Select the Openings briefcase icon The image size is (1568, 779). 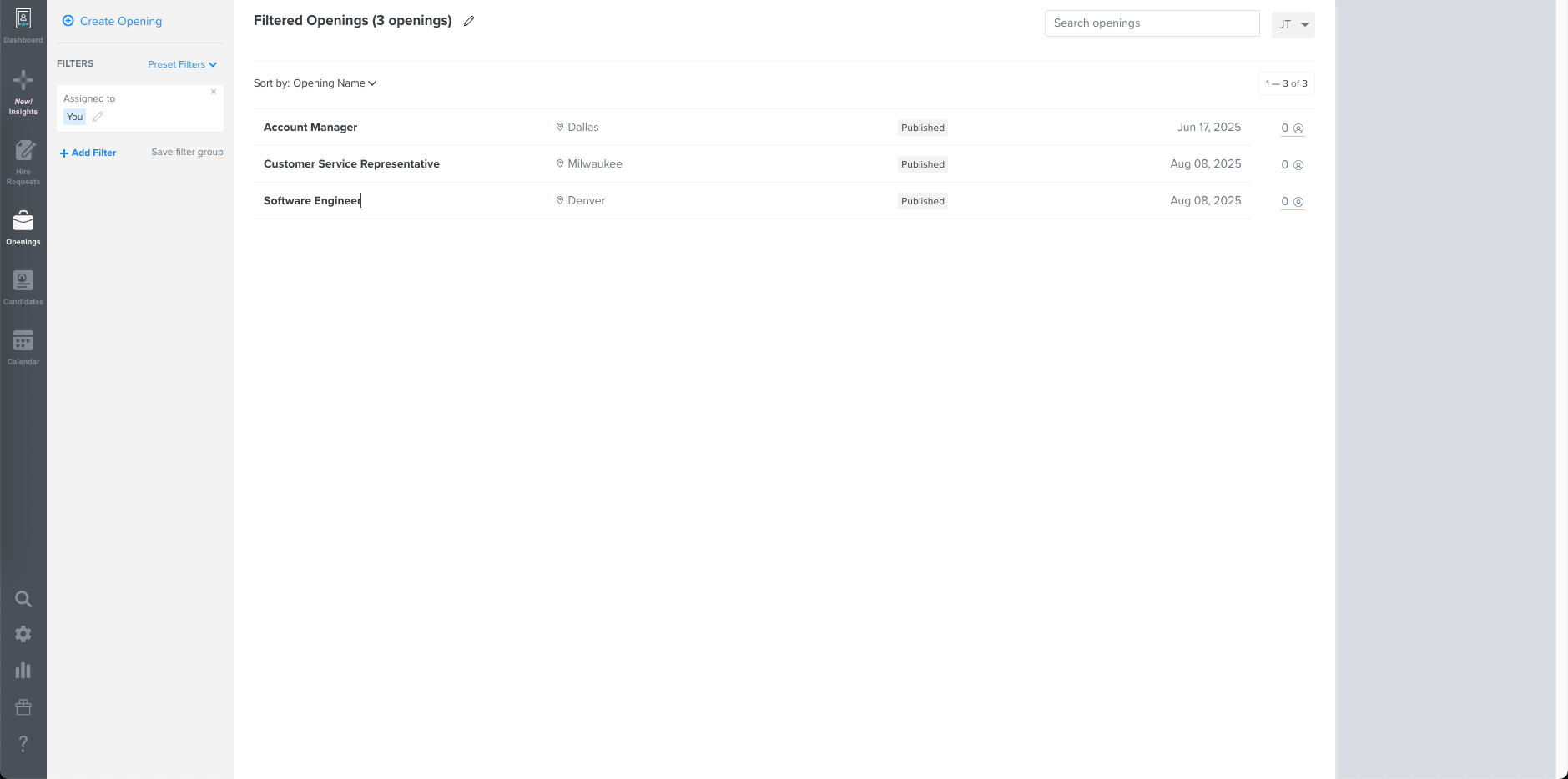tap(23, 220)
